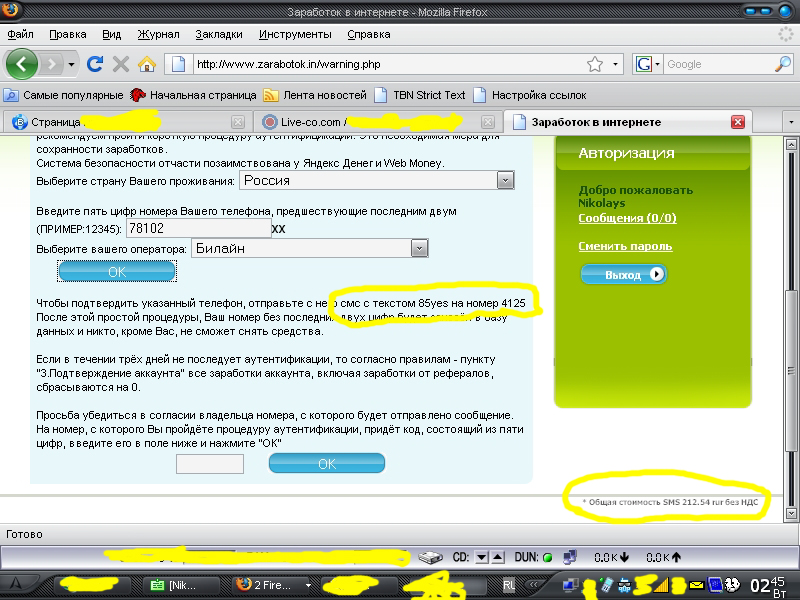This screenshot has height=600, width=800.
Task: Go to the Home page icon
Action: click(146, 64)
